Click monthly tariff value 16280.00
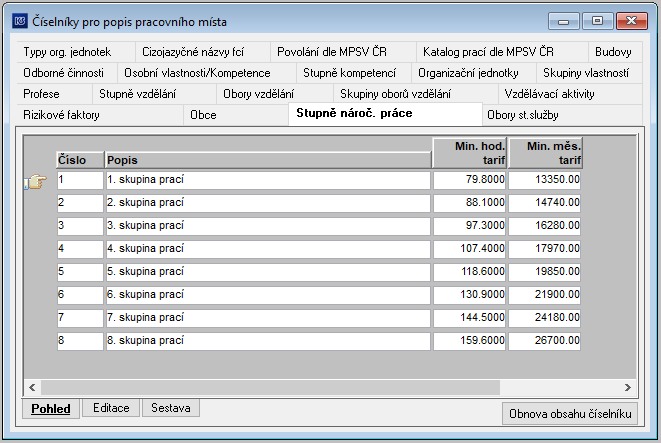This screenshot has width=661, height=443. (x=545, y=226)
